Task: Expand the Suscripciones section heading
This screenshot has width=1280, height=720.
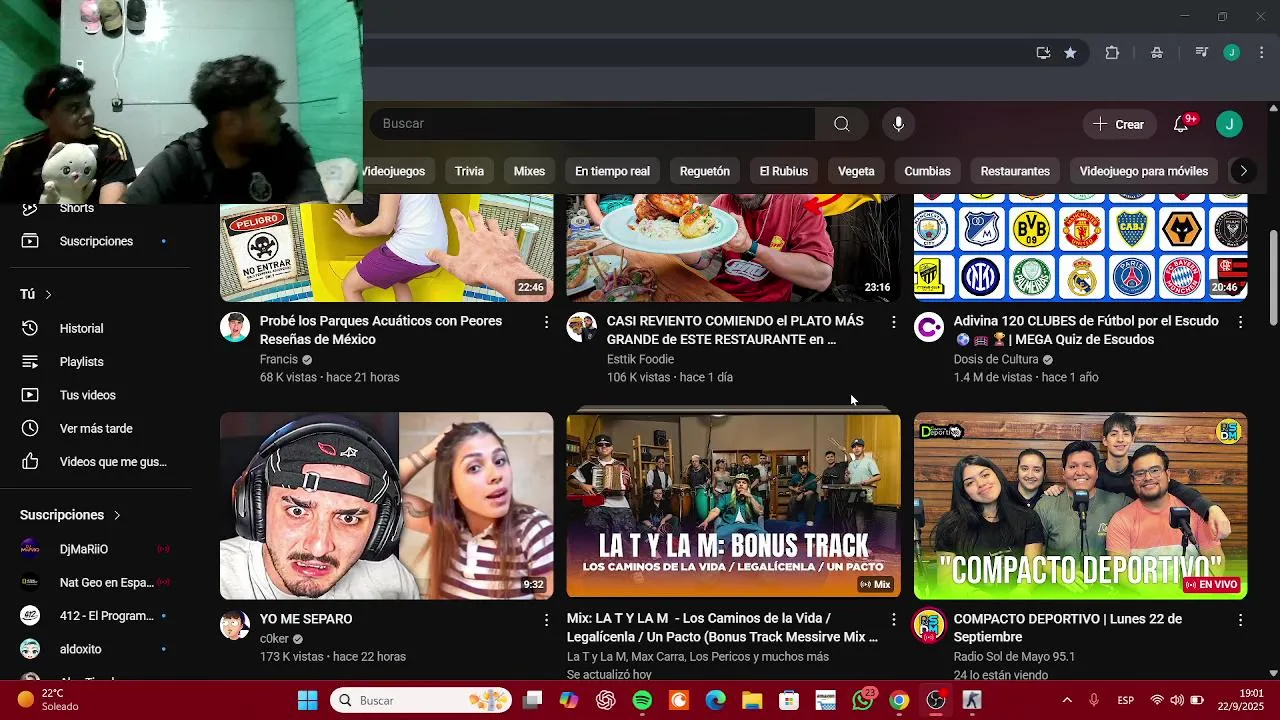Action: pos(70,515)
